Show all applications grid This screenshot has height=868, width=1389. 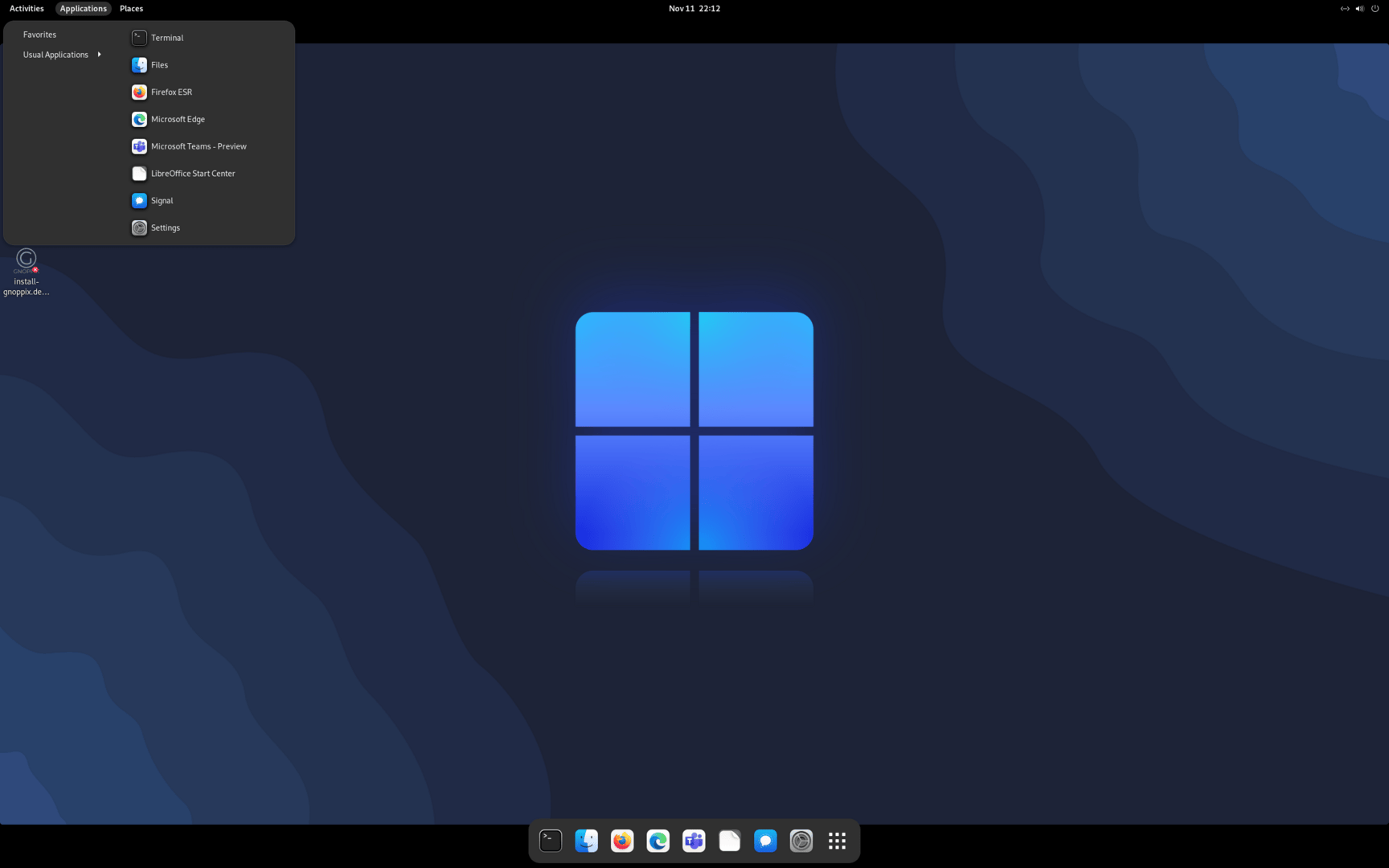pos(837,841)
